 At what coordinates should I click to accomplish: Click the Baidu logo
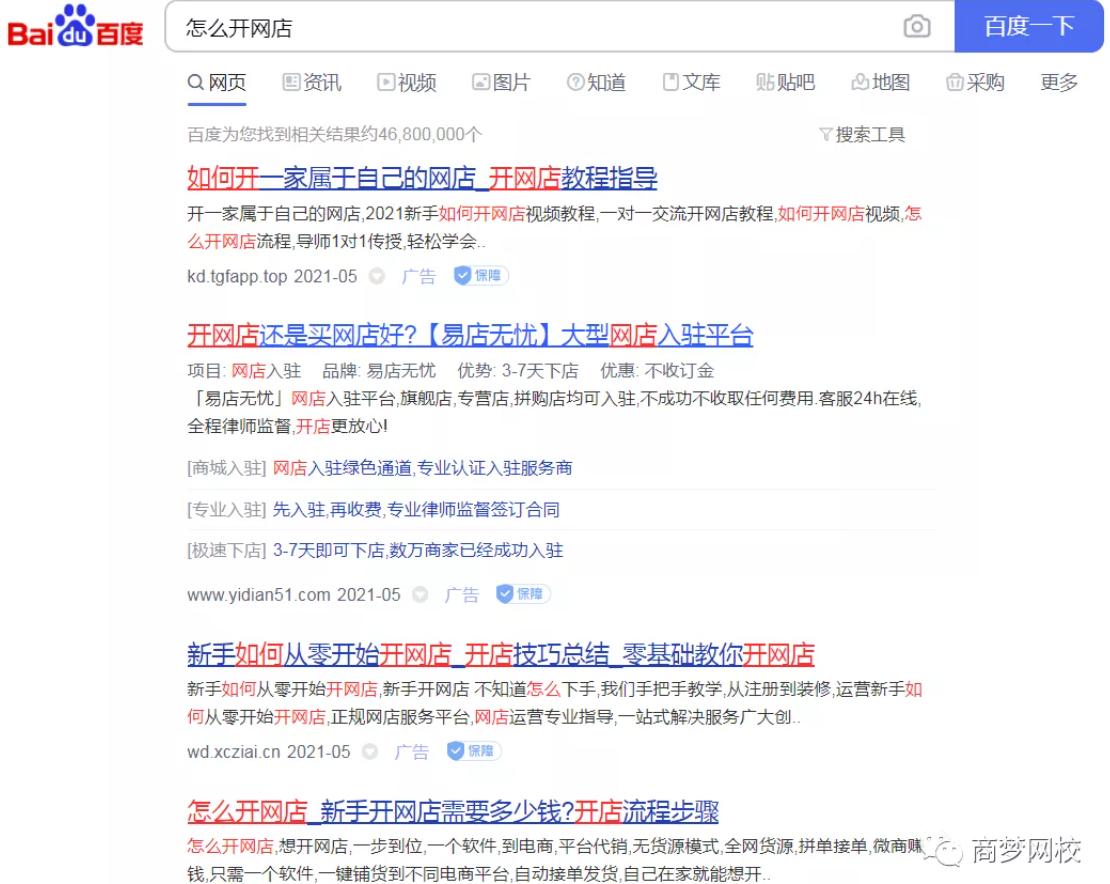point(75,27)
